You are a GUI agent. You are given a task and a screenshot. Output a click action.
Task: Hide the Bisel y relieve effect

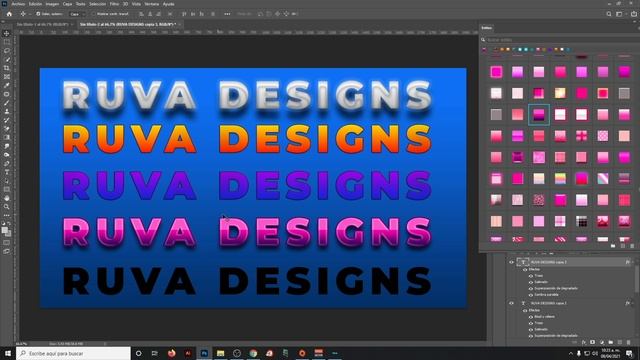coord(531,317)
